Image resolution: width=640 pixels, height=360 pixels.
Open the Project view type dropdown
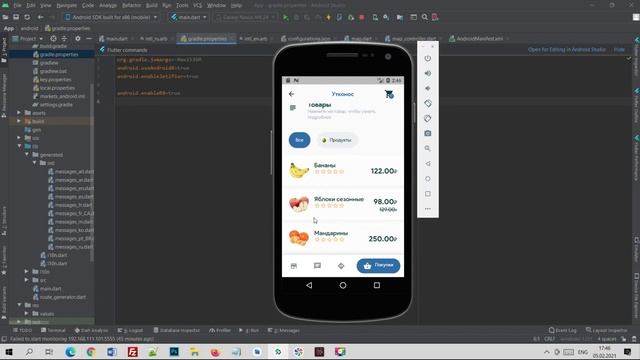(x=28, y=38)
